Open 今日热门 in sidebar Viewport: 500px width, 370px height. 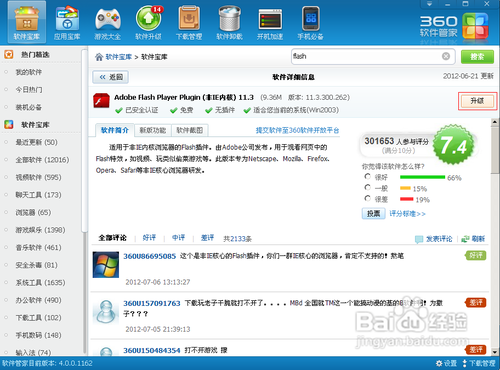[x=29, y=90]
